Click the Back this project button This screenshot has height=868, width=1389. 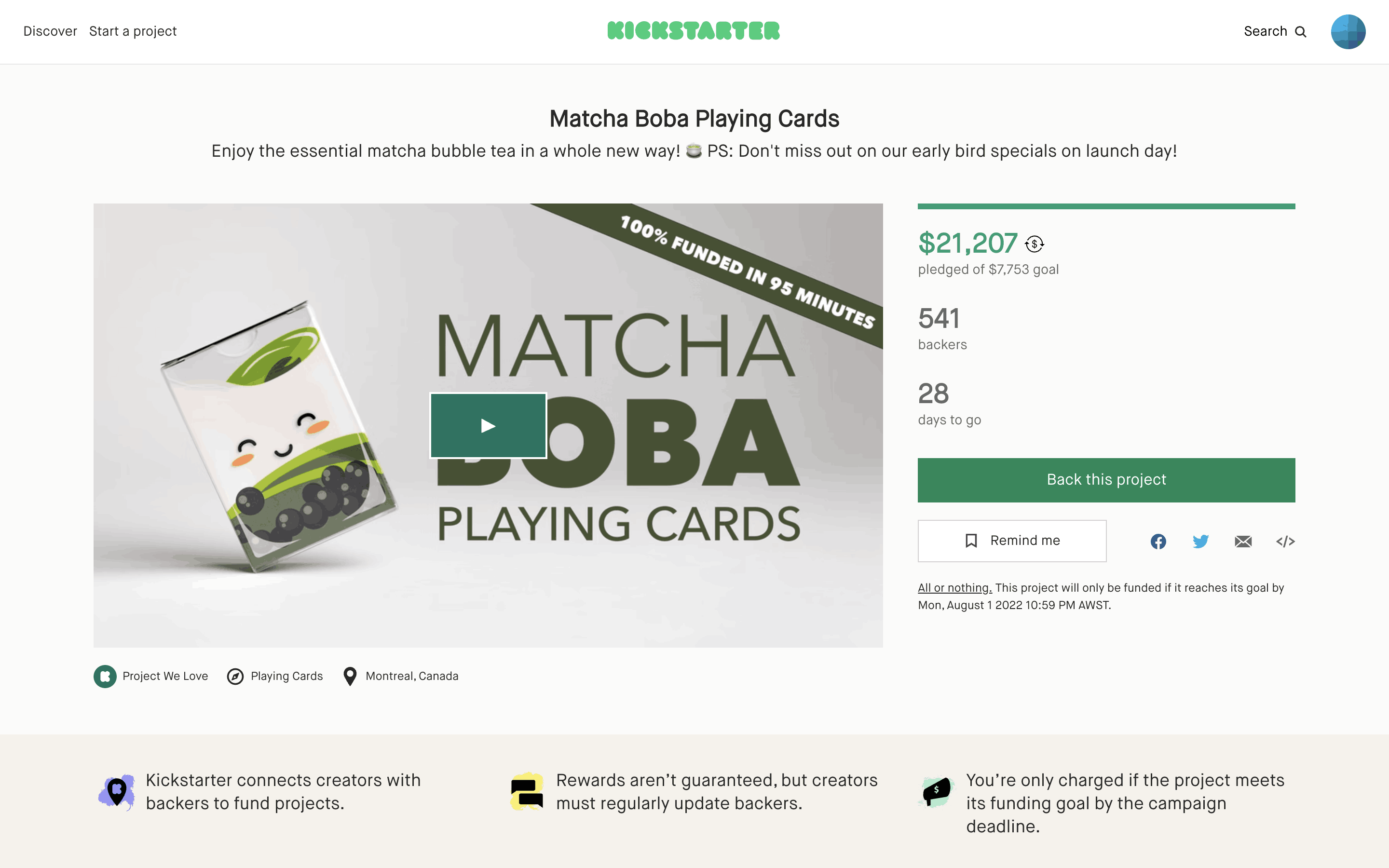(1106, 480)
